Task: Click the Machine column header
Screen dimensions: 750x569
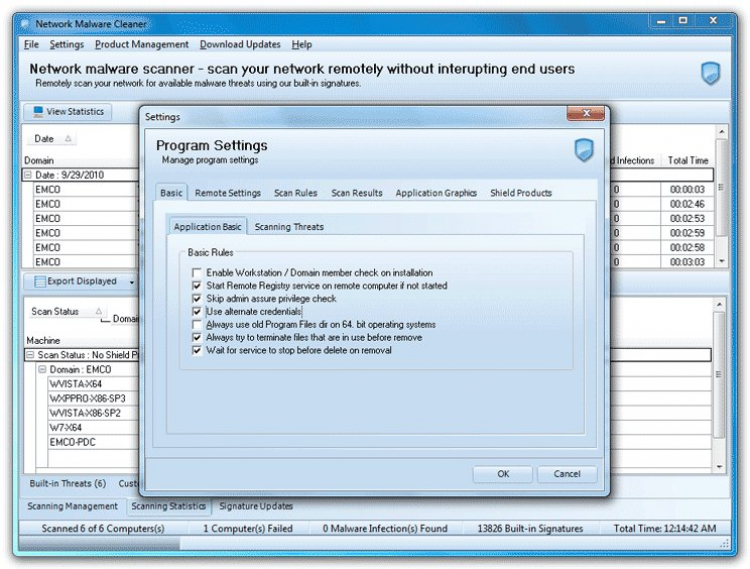Action: [81, 340]
